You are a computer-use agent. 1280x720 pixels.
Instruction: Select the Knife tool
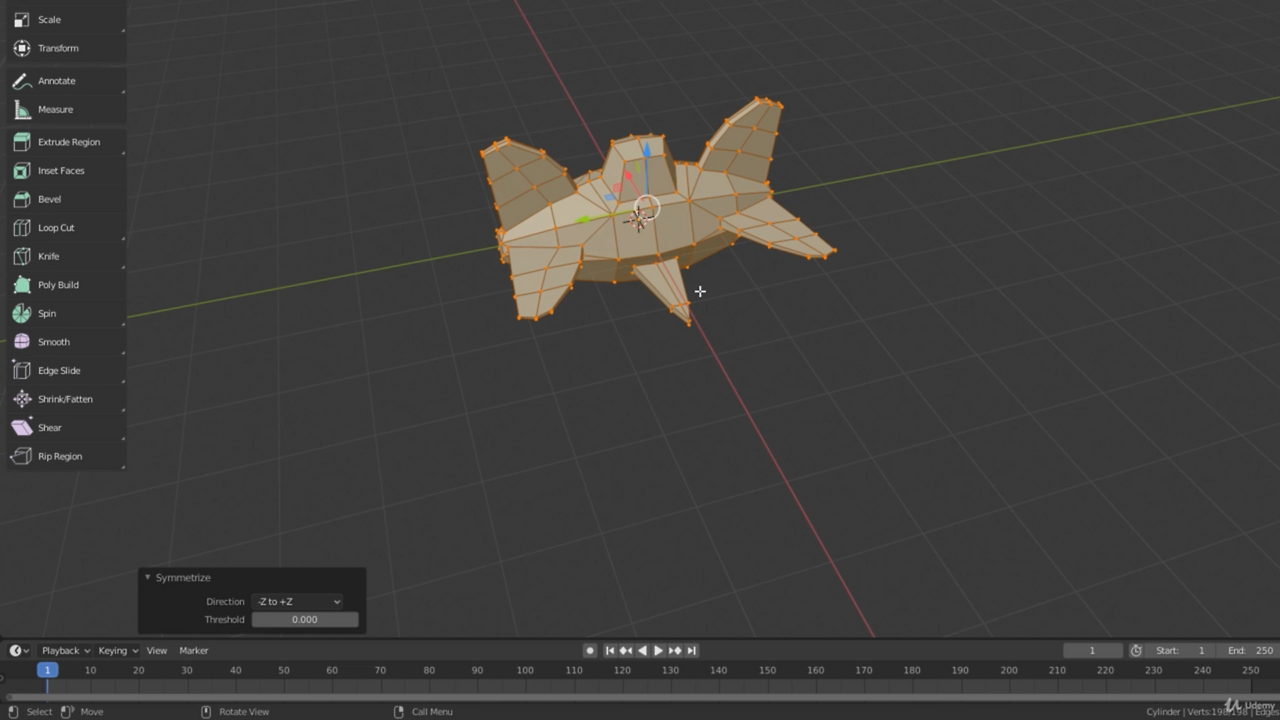(66, 256)
